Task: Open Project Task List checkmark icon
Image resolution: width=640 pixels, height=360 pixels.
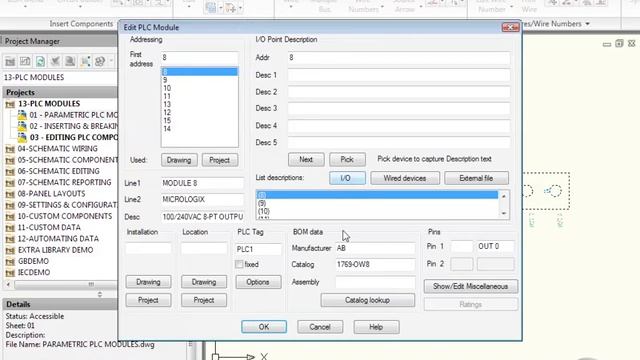Action: (55, 61)
